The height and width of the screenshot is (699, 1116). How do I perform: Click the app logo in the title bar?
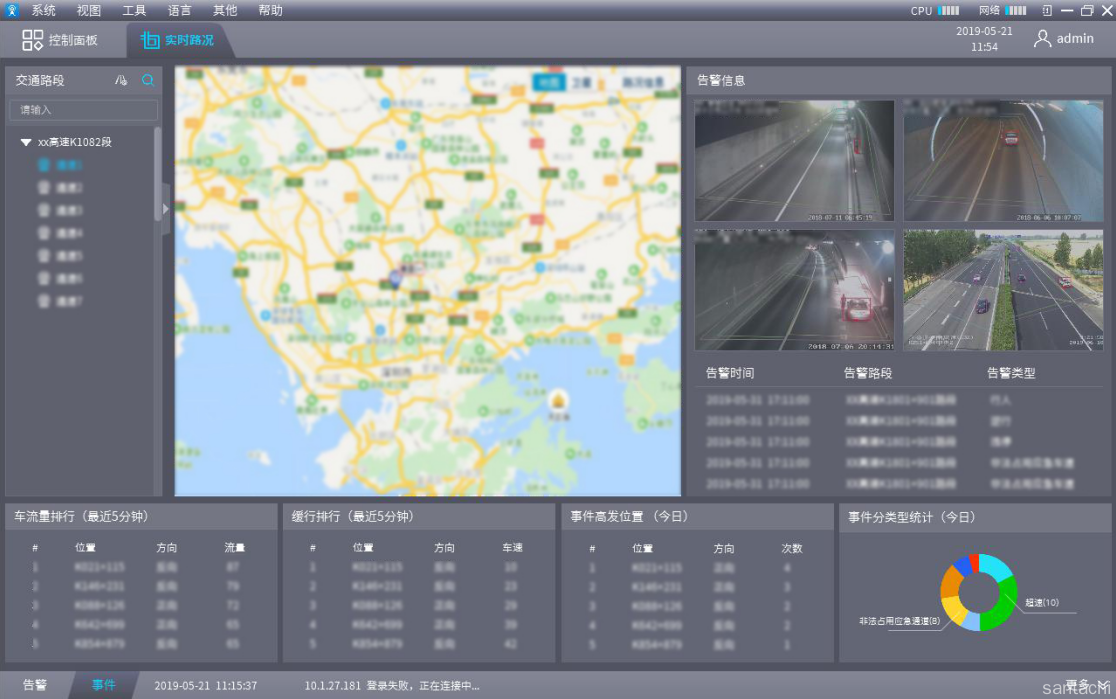[x=12, y=11]
